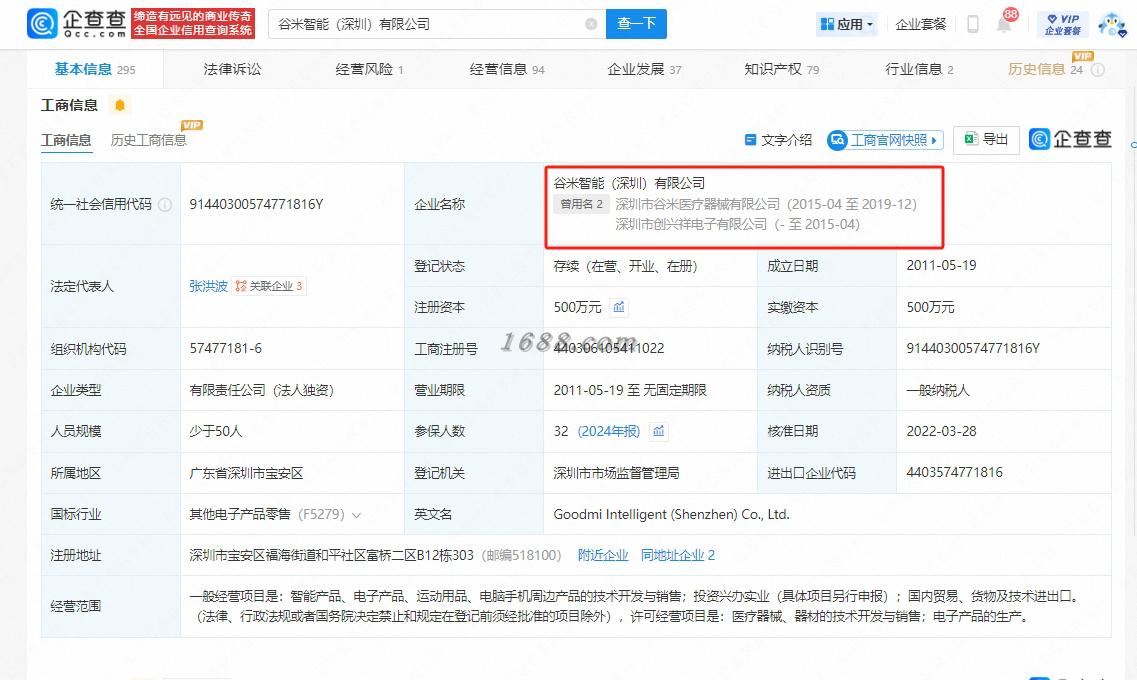Switch to the 法律诉讼 tab
This screenshot has height=680, width=1137.
coord(232,70)
